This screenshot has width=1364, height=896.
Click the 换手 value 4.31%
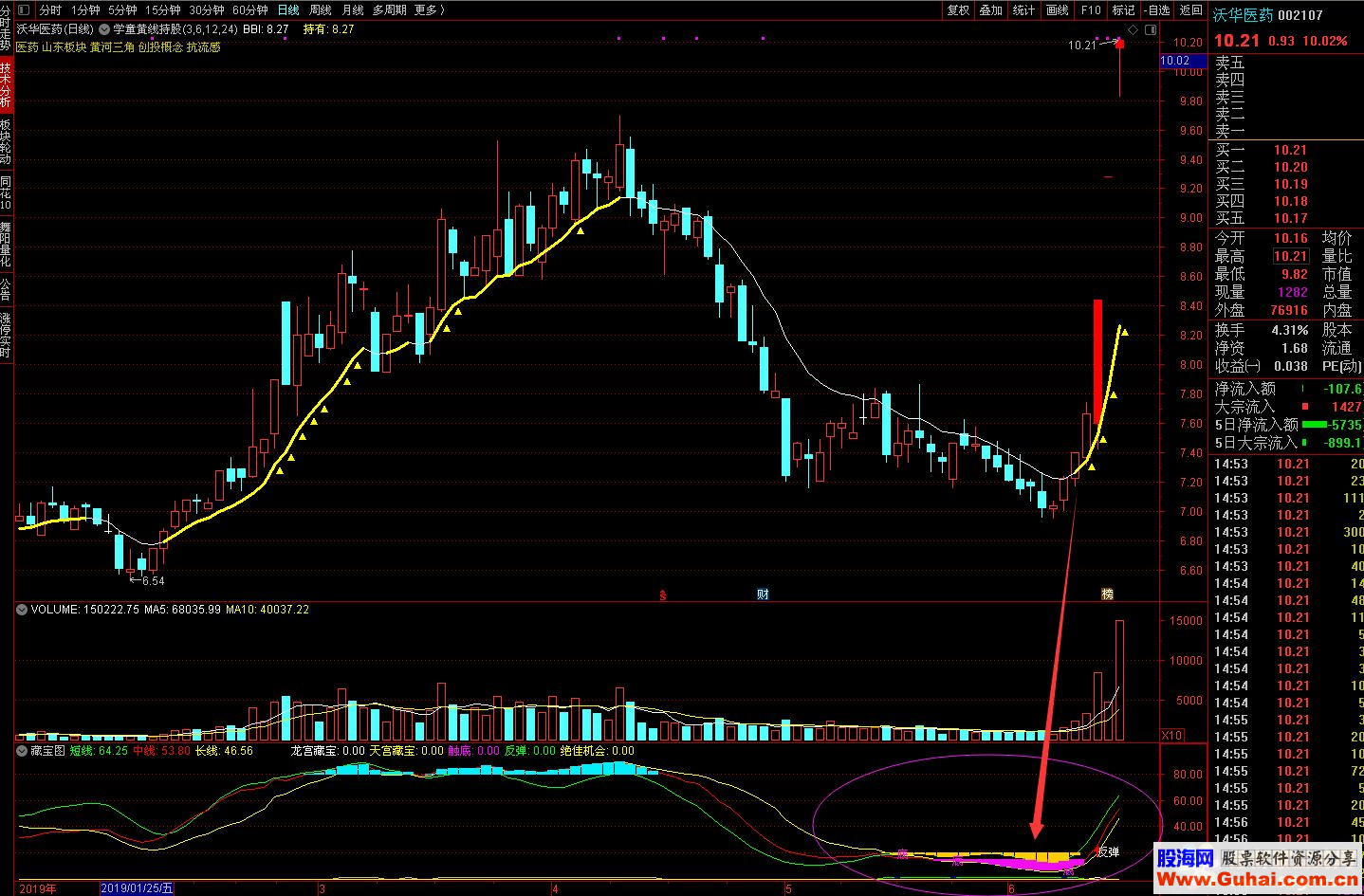[1290, 330]
